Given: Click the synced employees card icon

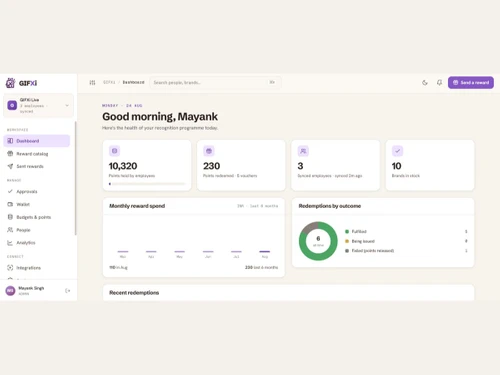Looking at the screenshot, I should [x=303, y=151].
